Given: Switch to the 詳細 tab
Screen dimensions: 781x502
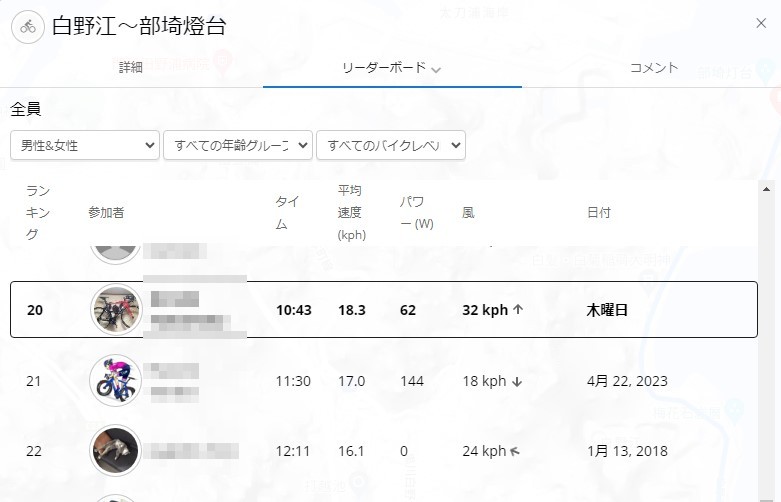Looking at the screenshot, I should click(x=131, y=68).
